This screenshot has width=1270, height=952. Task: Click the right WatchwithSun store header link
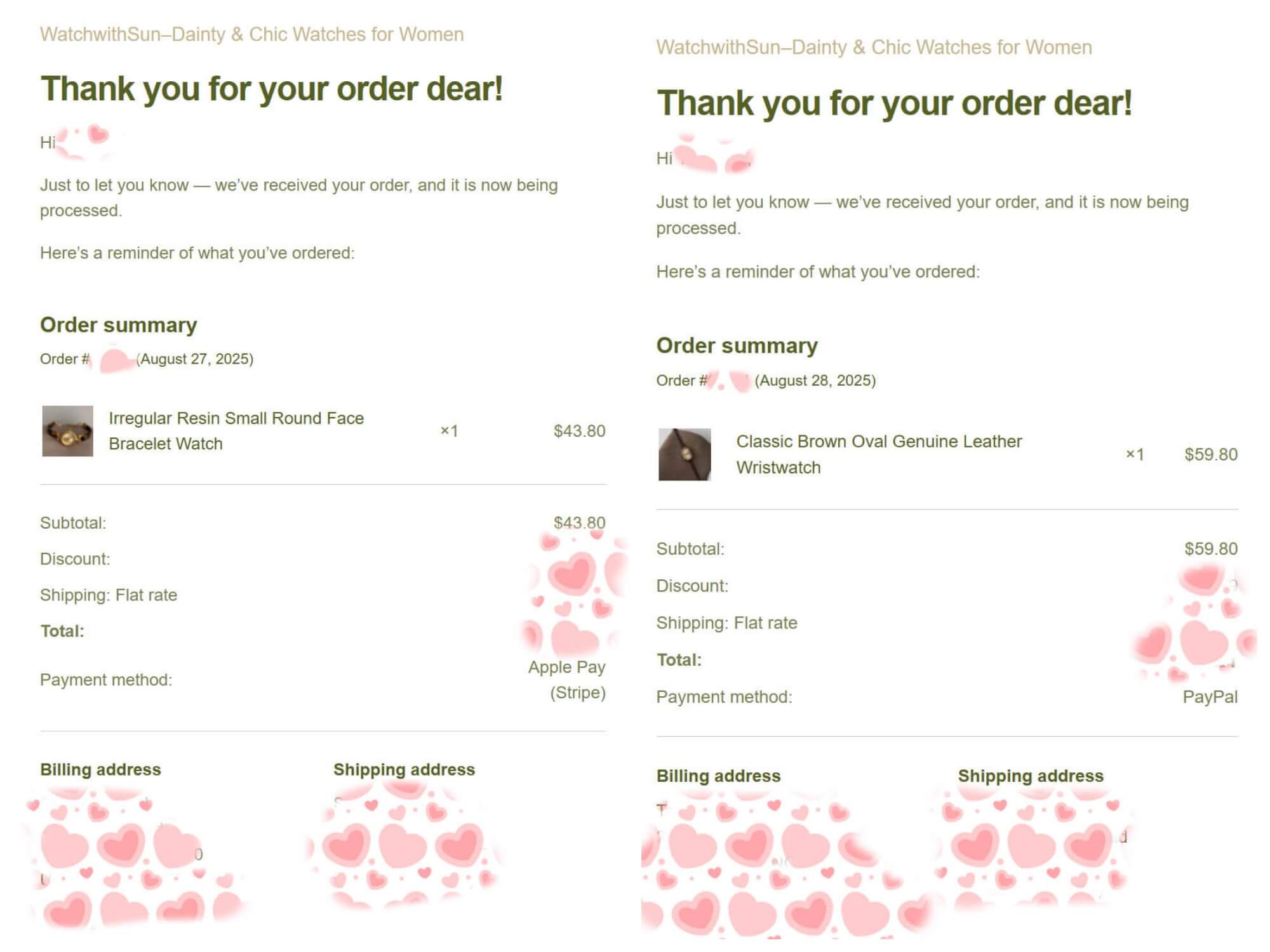coord(874,48)
